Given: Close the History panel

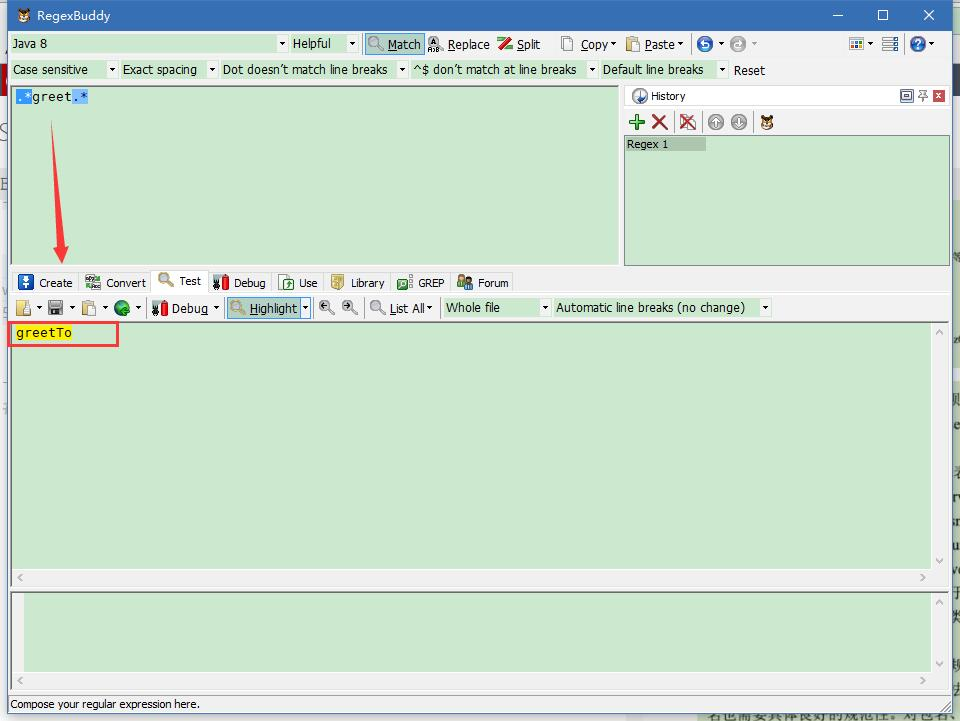Looking at the screenshot, I should coord(939,96).
